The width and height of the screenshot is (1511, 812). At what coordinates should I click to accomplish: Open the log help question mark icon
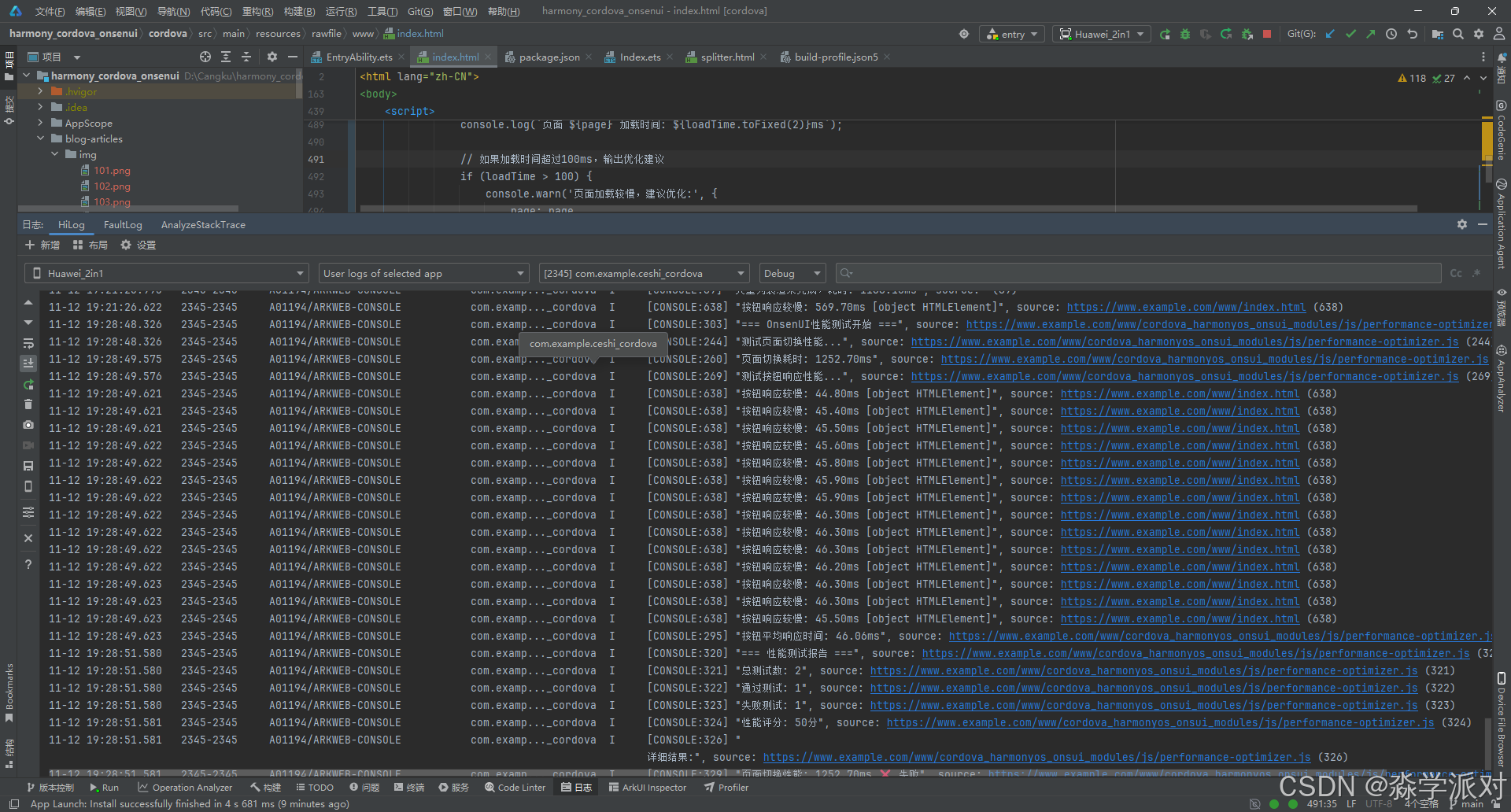[x=28, y=564]
